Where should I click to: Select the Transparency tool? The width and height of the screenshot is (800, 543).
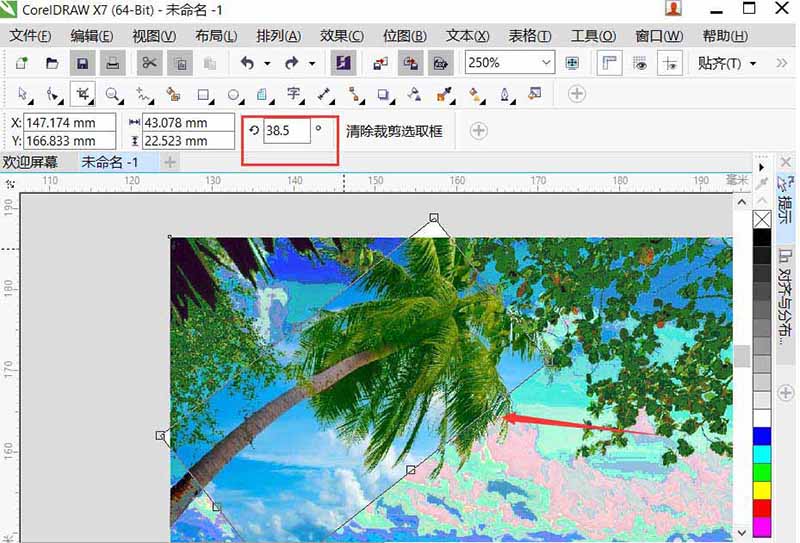(414, 94)
